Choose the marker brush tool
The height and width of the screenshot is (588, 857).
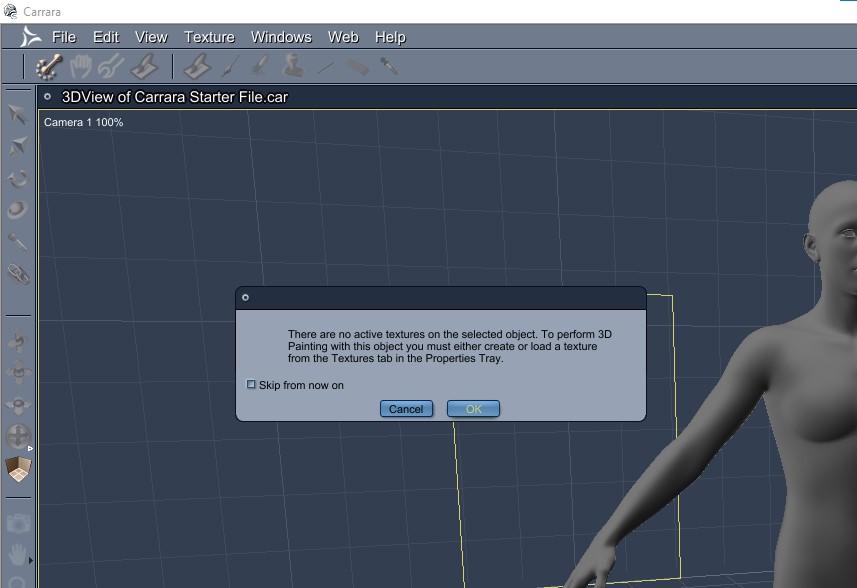[260, 67]
